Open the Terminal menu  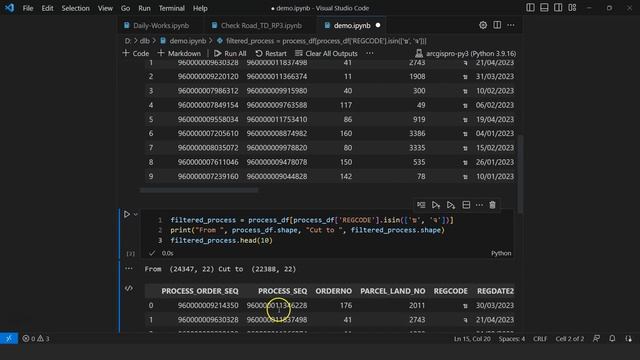171,8
